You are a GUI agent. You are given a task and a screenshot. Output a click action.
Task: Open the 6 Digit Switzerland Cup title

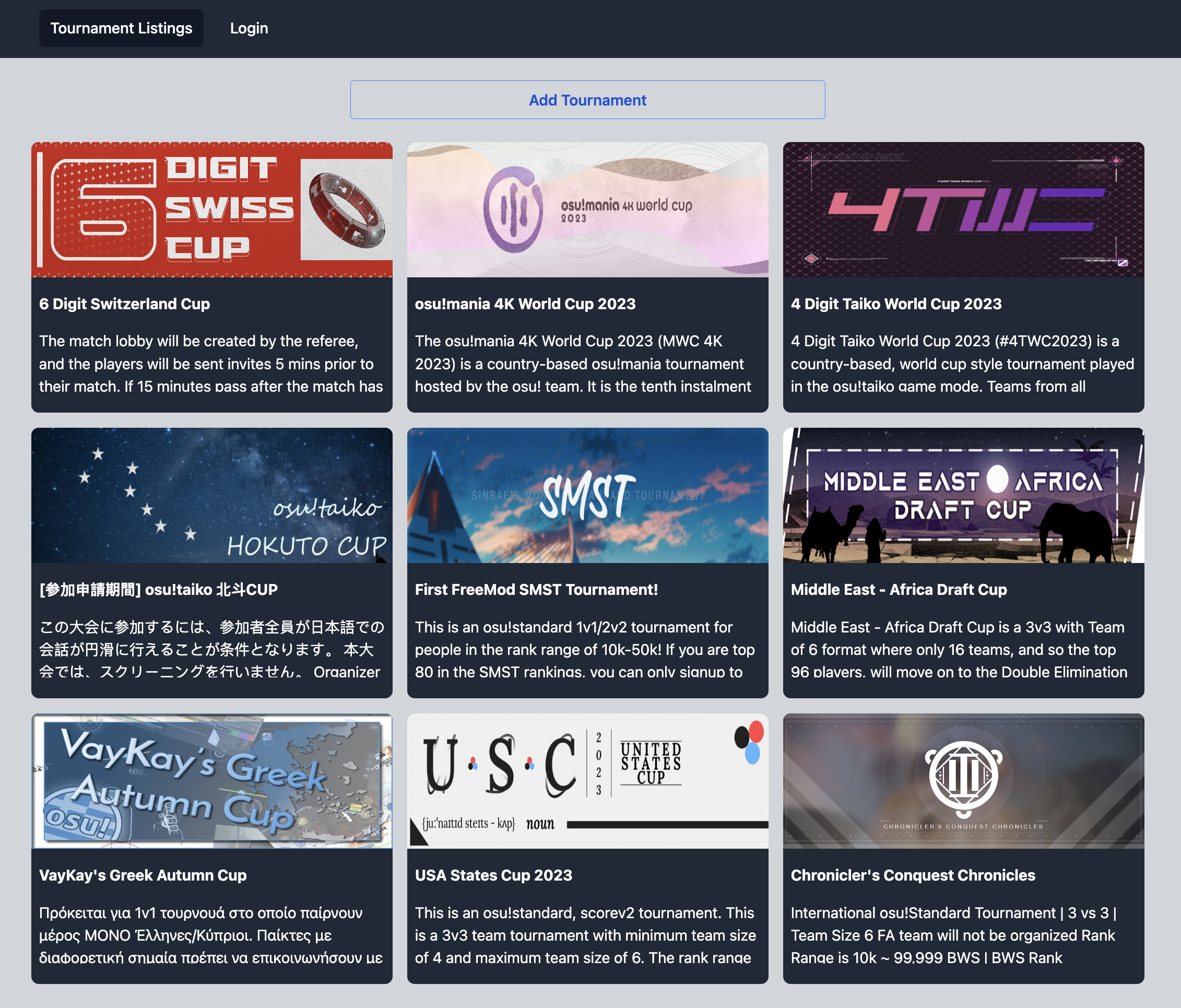pos(124,304)
